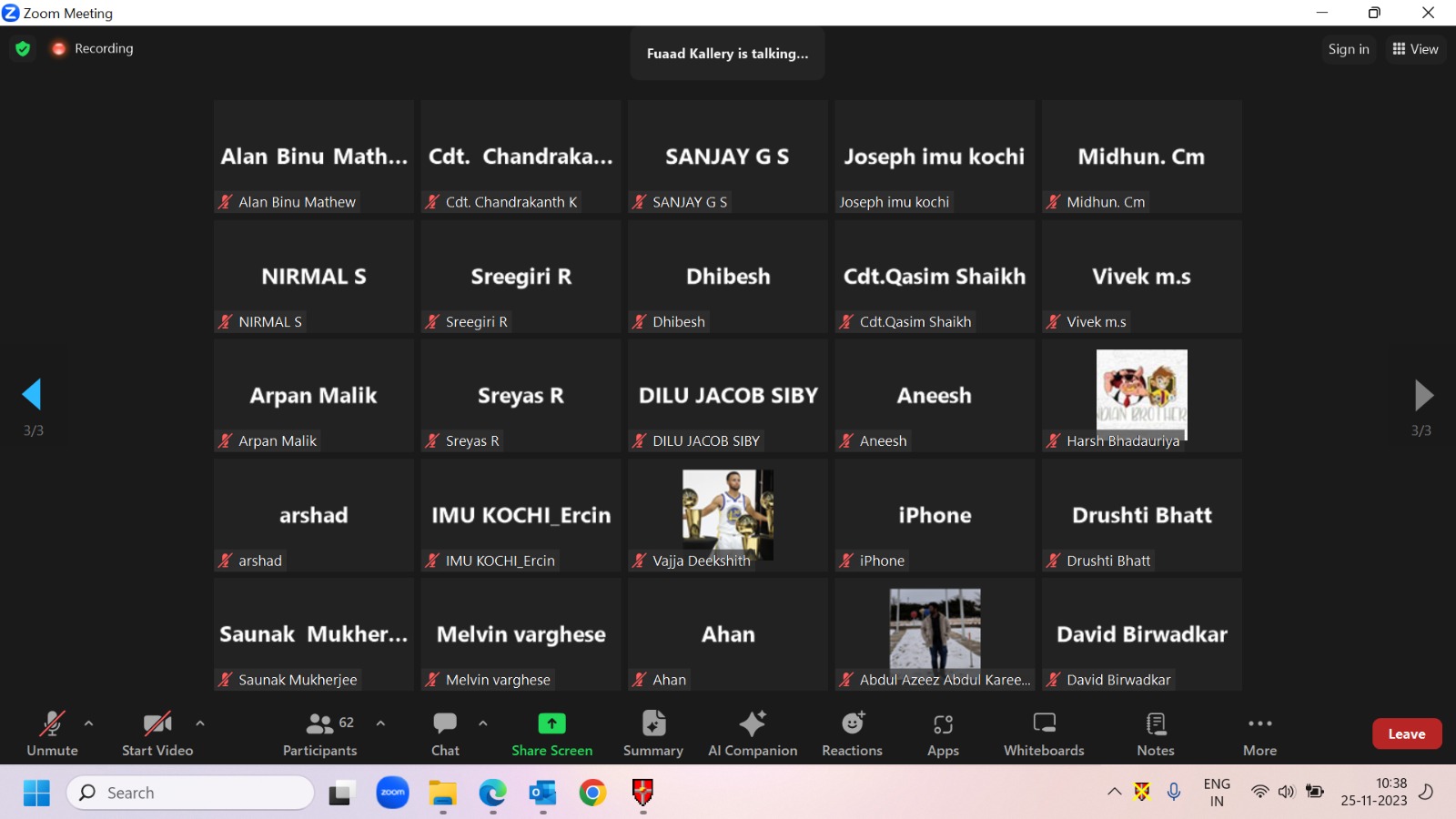
Task: Click the Sign in button
Action: point(1348,49)
